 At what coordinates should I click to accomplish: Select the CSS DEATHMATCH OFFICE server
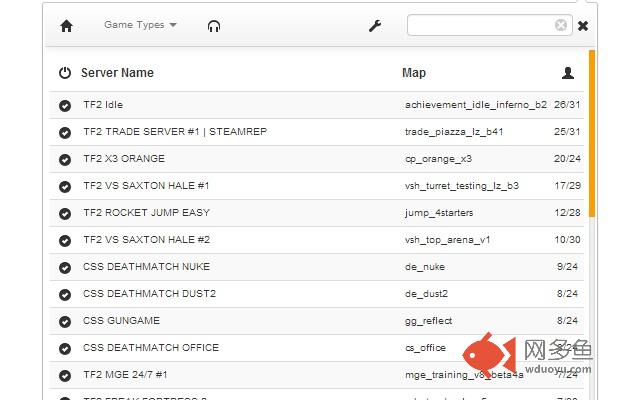(x=151, y=347)
